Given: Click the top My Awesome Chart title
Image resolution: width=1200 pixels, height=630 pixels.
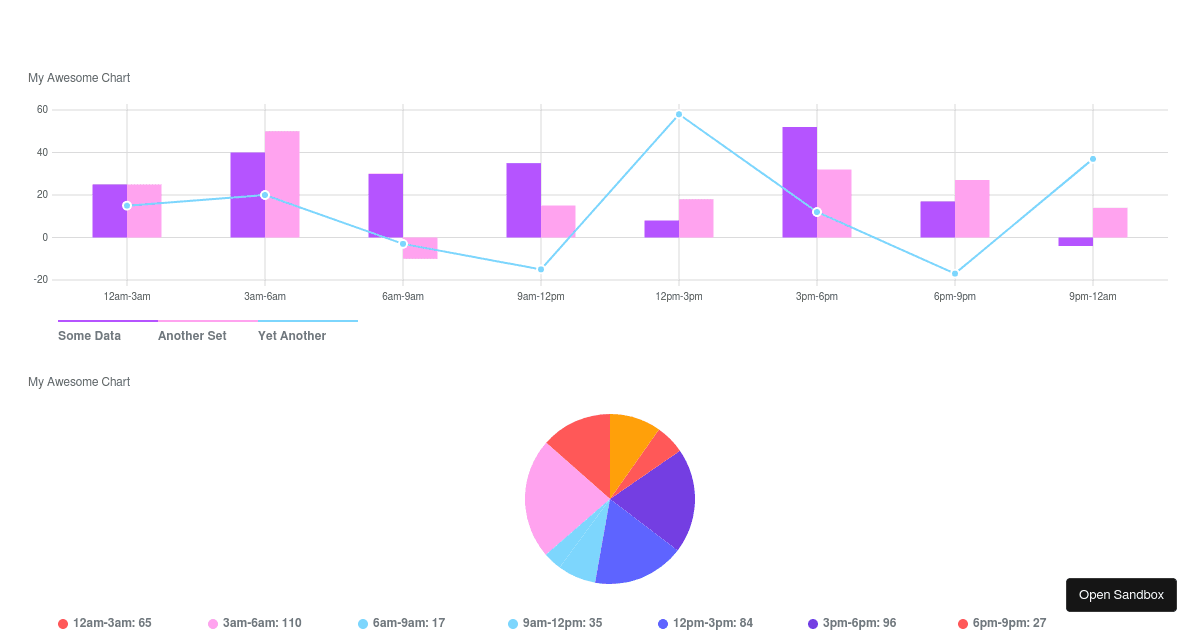Looking at the screenshot, I should 79,77.
